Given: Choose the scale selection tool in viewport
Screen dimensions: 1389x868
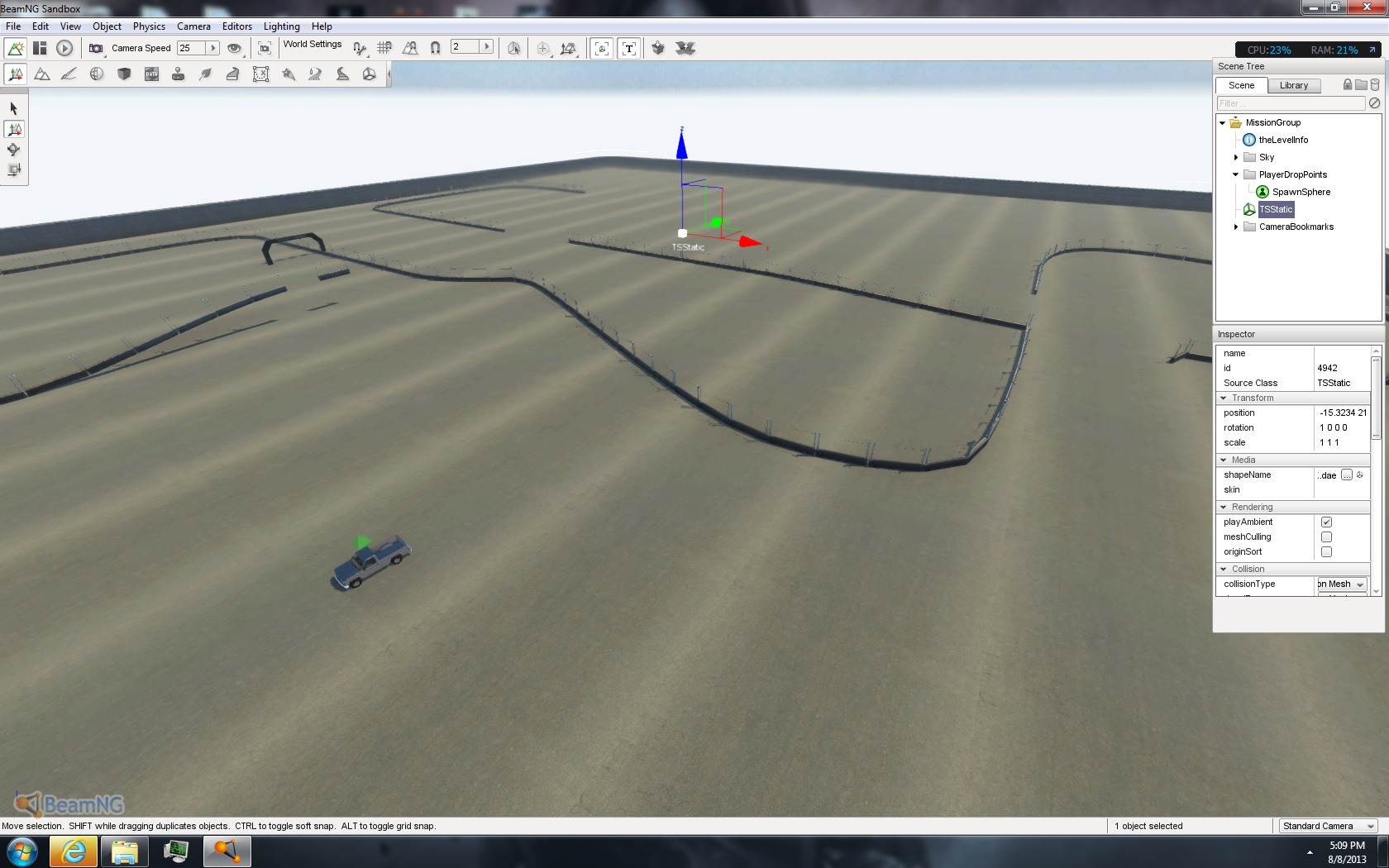Looking at the screenshot, I should (x=14, y=170).
